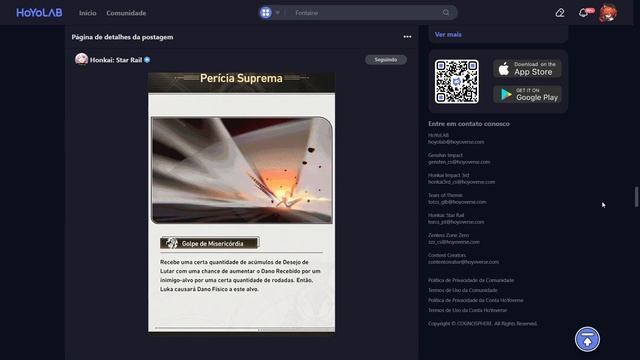Open the Início menu item

pos(87,13)
